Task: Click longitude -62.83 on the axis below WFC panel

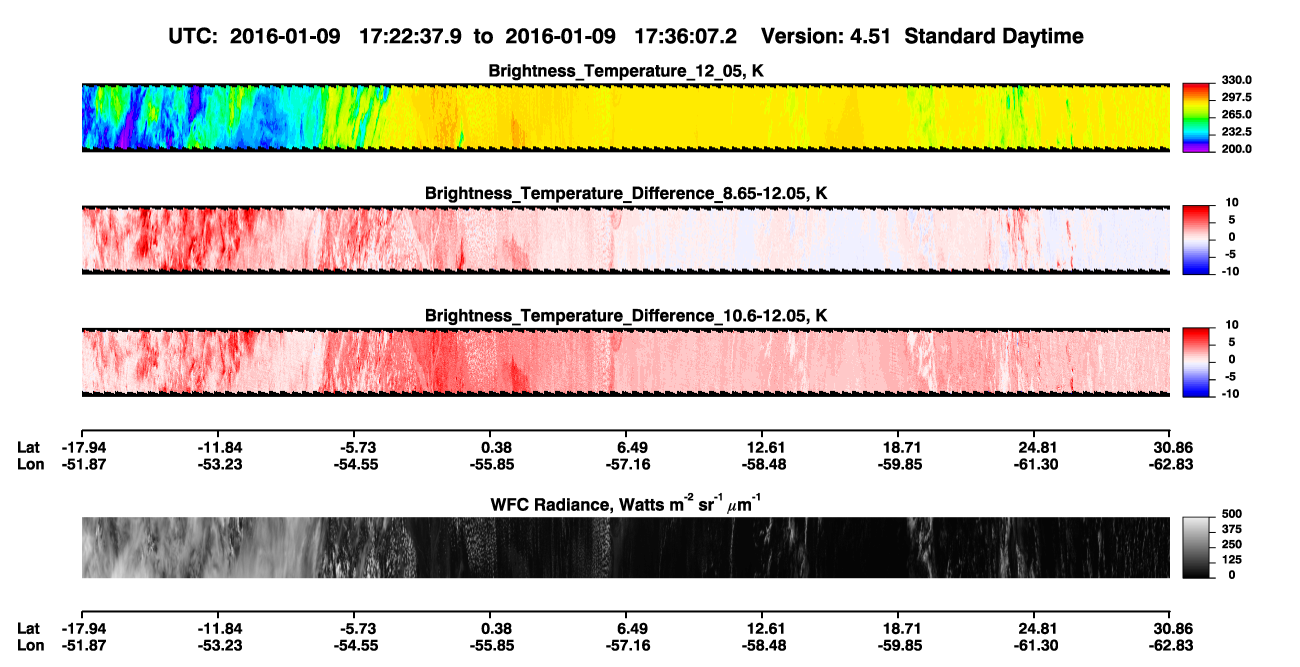Action: (x=1171, y=645)
